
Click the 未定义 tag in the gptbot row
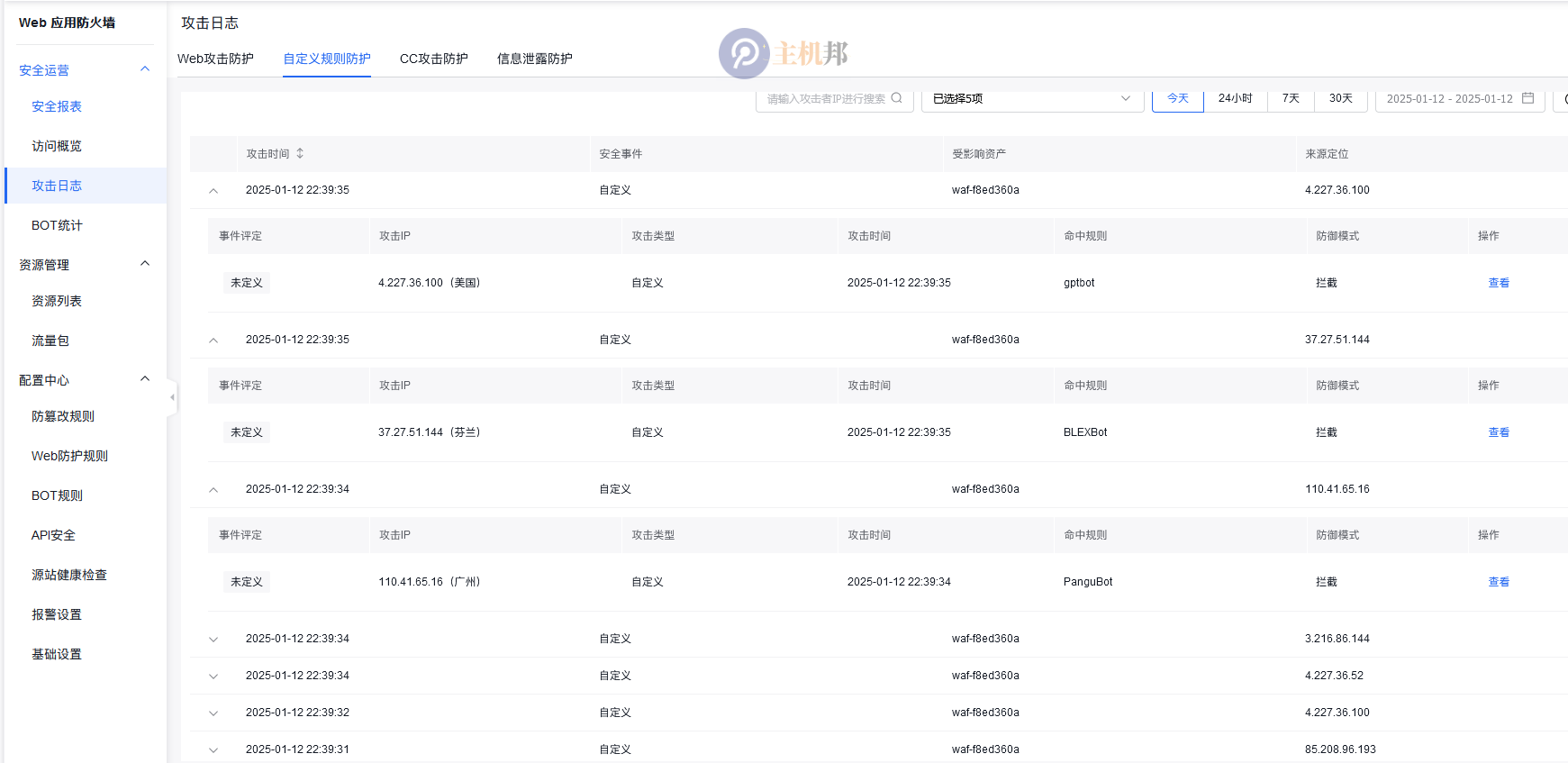pos(247,283)
